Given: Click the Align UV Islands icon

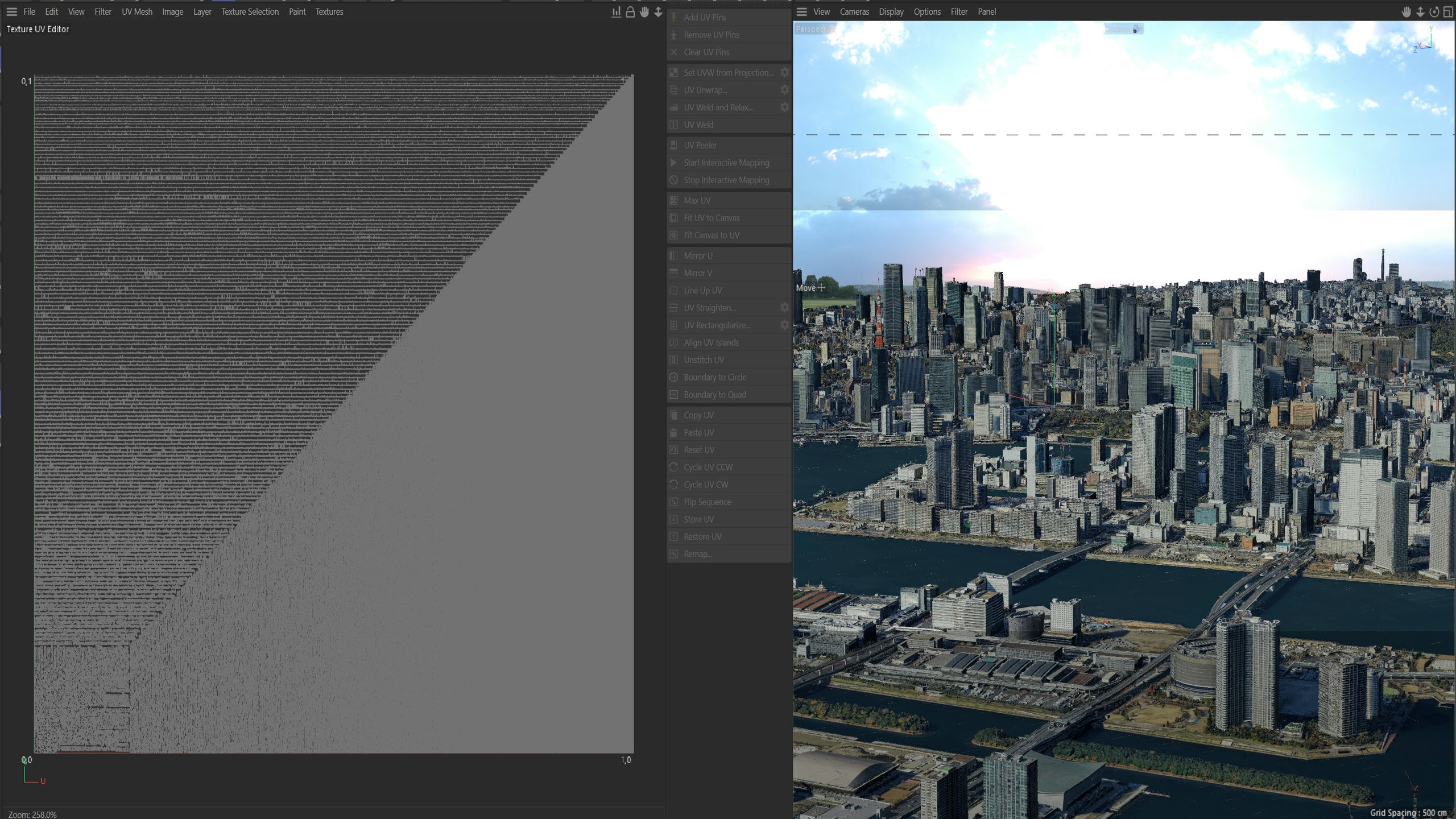Looking at the screenshot, I should click(x=674, y=342).
